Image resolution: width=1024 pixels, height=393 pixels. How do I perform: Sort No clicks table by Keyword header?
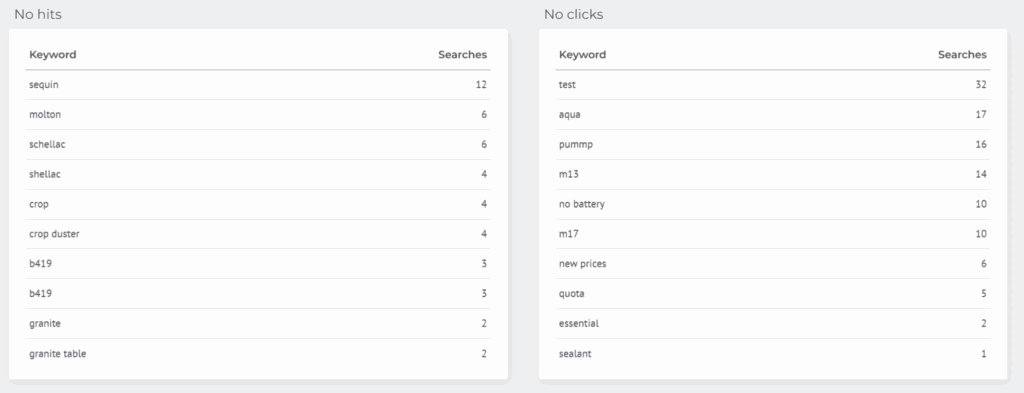[583, 55]
